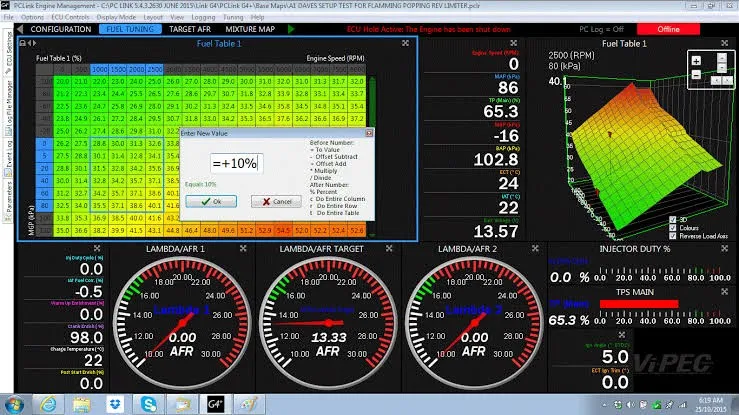Open Dropbox from the taskbar
This screenshot has width=739, height=415.
point(115,404)
